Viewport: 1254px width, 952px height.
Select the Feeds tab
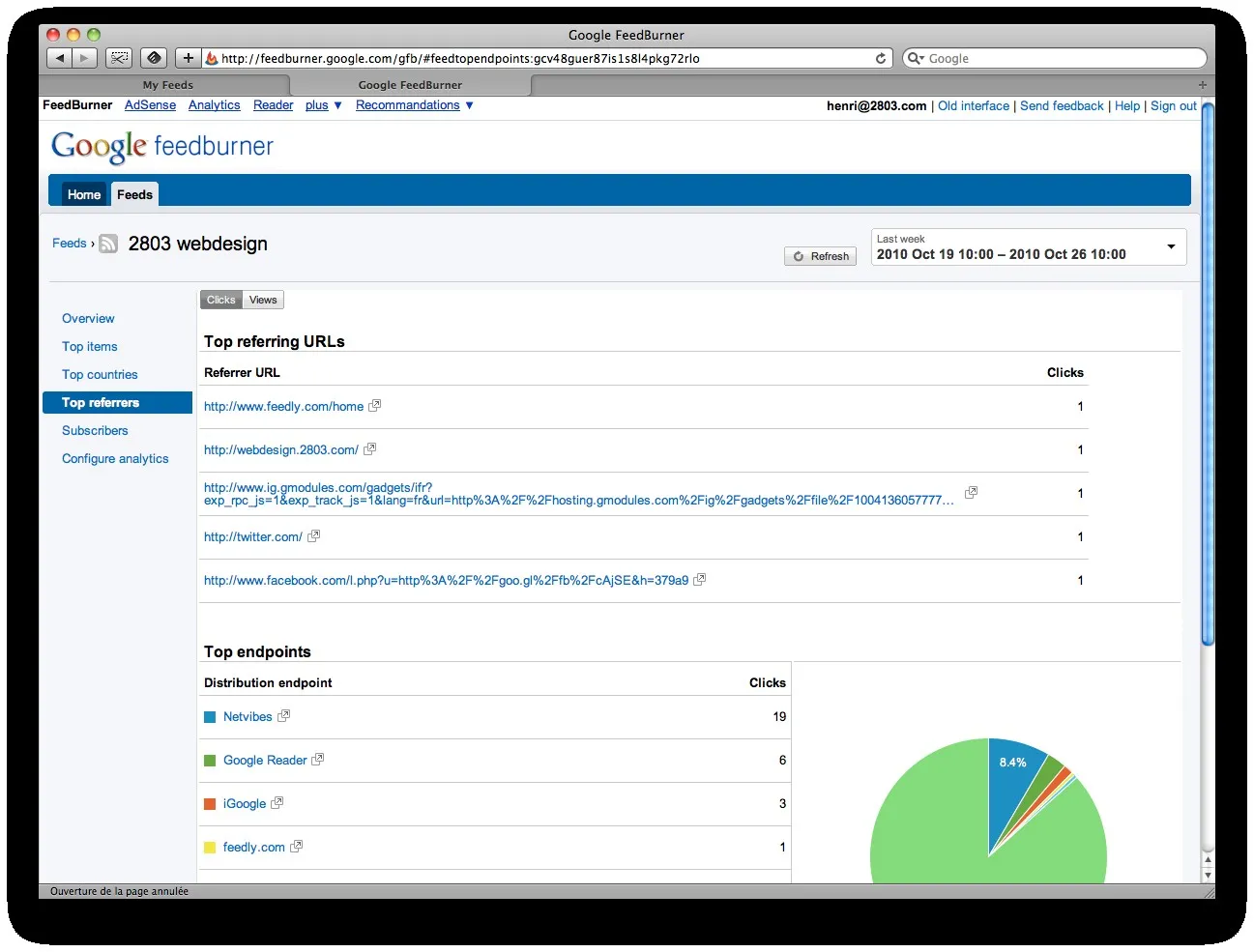[x=134, y=194]
